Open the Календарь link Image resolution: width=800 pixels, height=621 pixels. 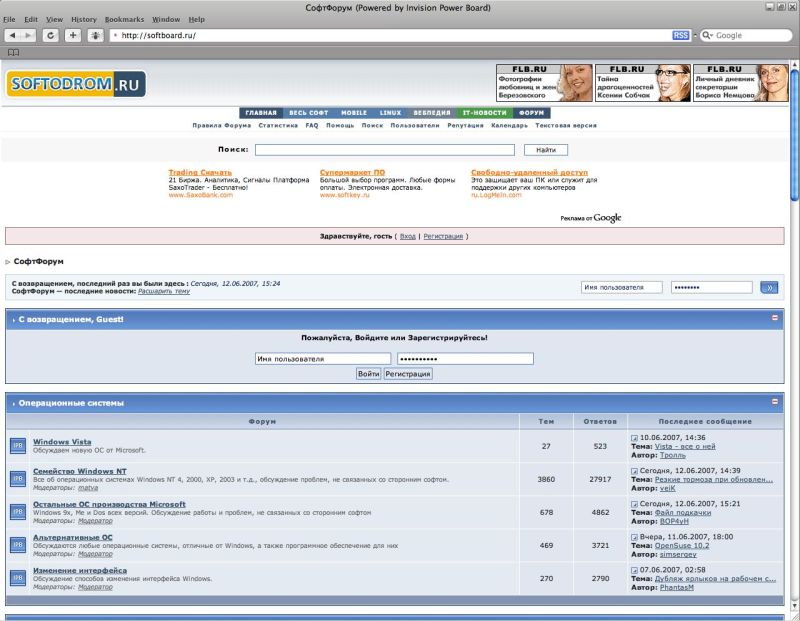(509, 126)
